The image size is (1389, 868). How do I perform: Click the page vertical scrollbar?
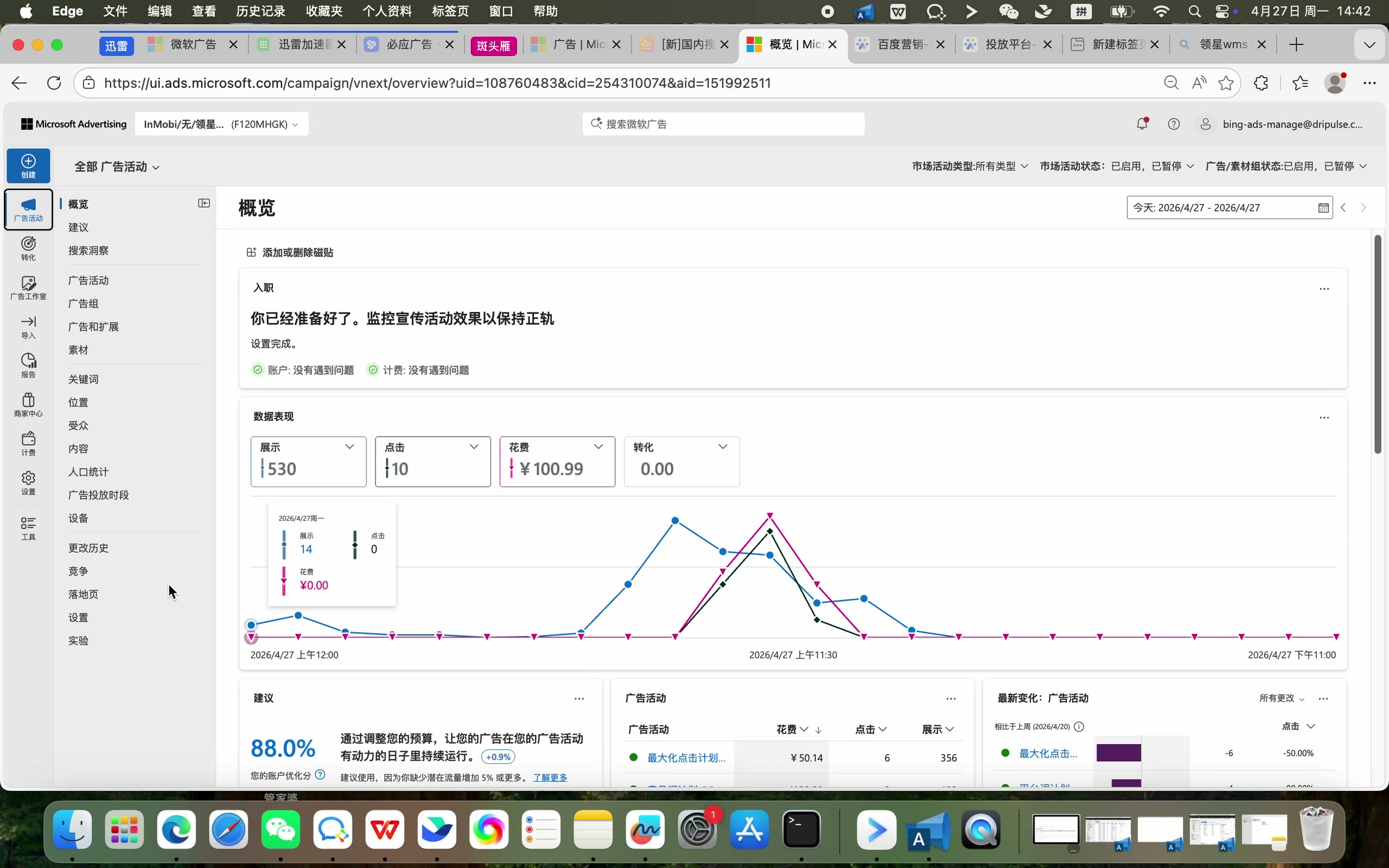1378,344
